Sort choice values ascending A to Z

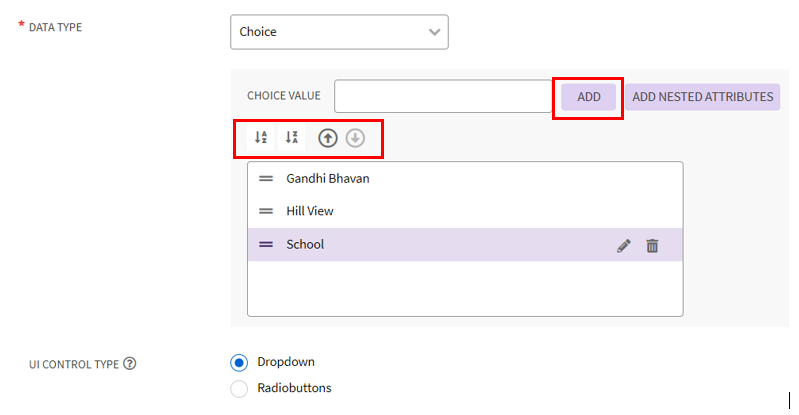pyautogui.click(x=261, y=138)
